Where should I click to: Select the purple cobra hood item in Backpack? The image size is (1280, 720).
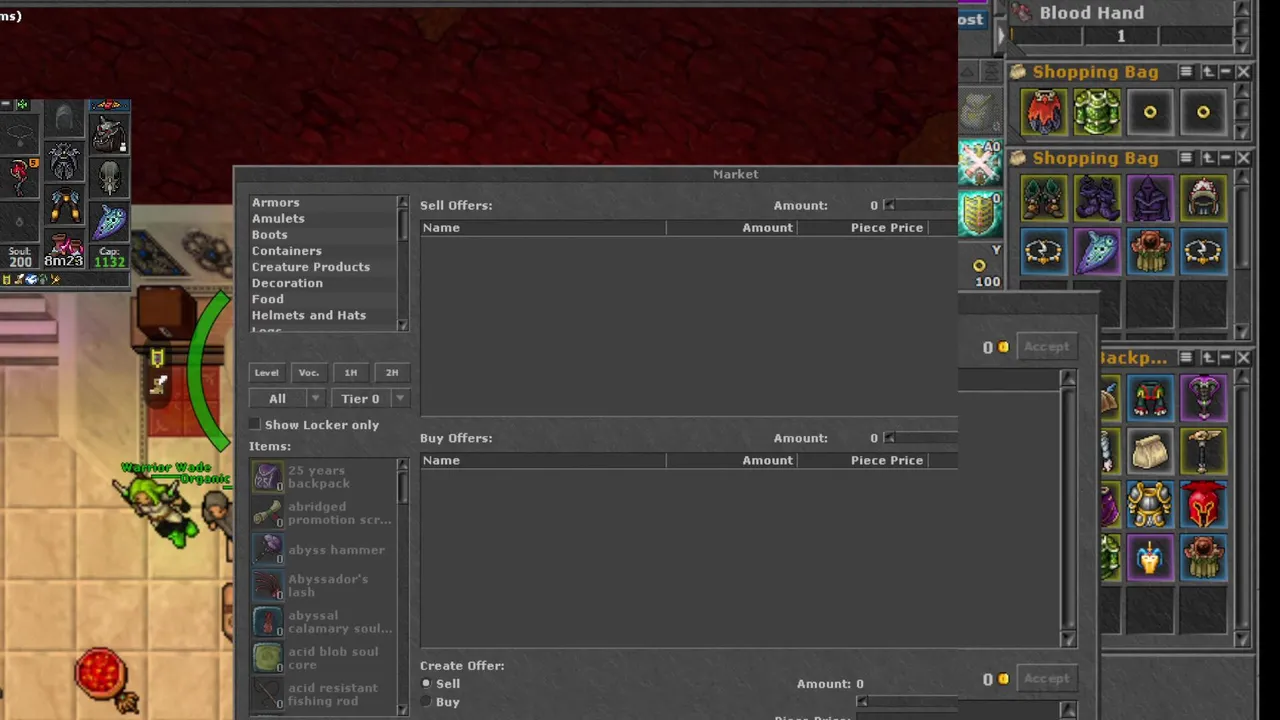(1203, 398)
